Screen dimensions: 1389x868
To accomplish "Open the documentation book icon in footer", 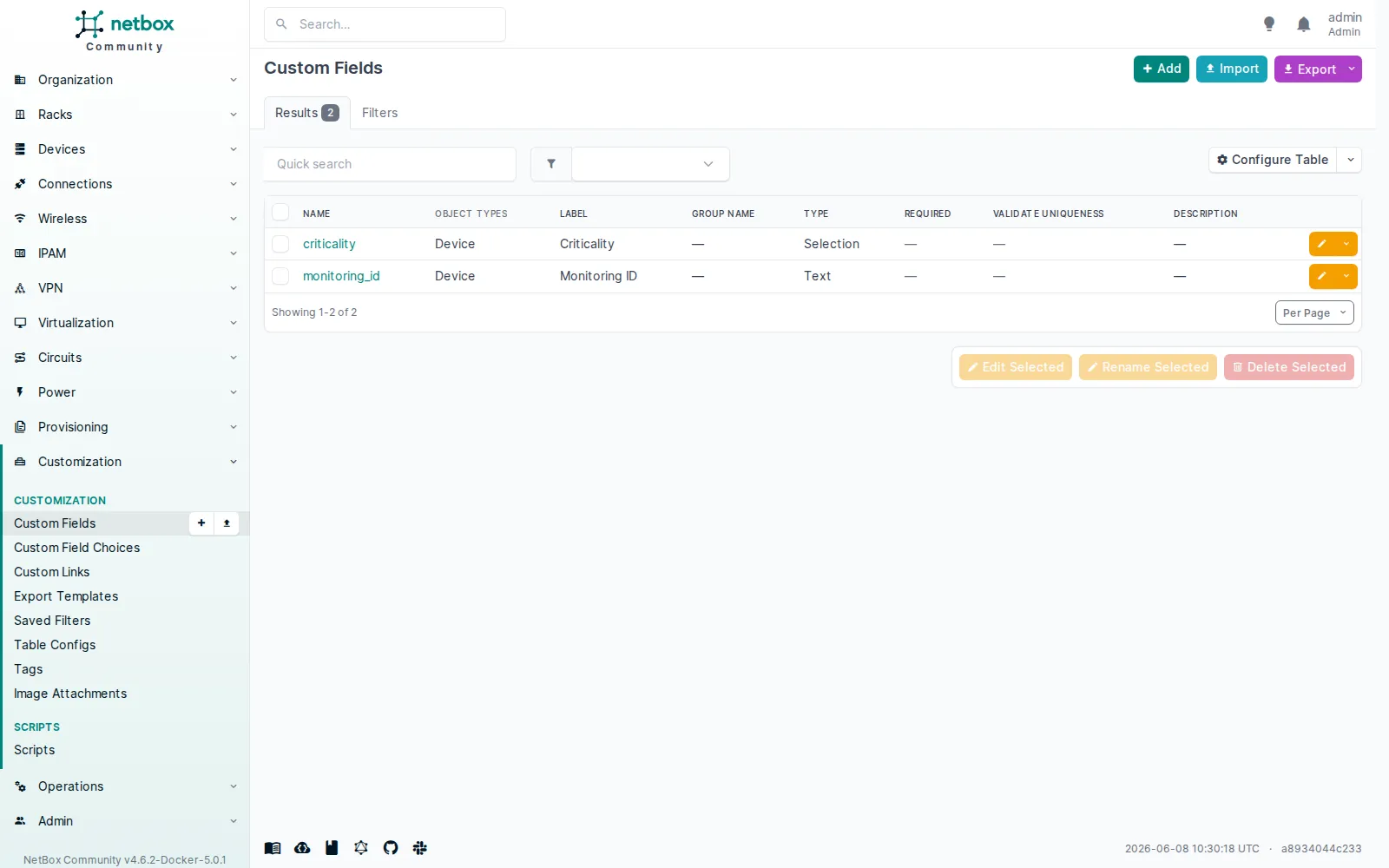I will point(273,848).
